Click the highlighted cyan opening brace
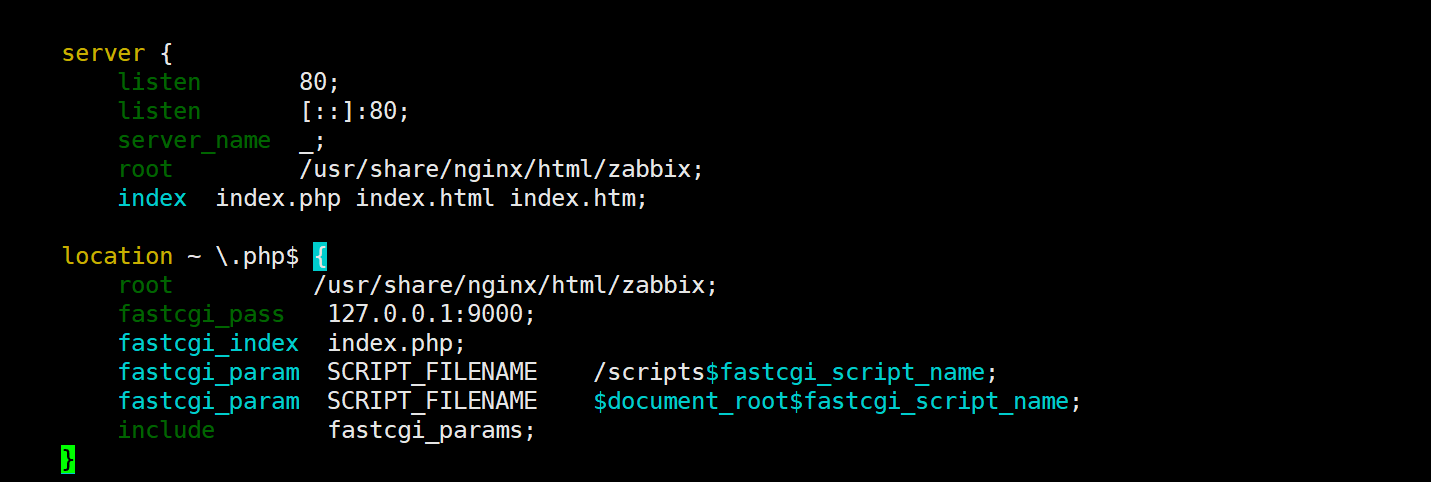This screenshot has height=482, width=1431. [320, 256]
